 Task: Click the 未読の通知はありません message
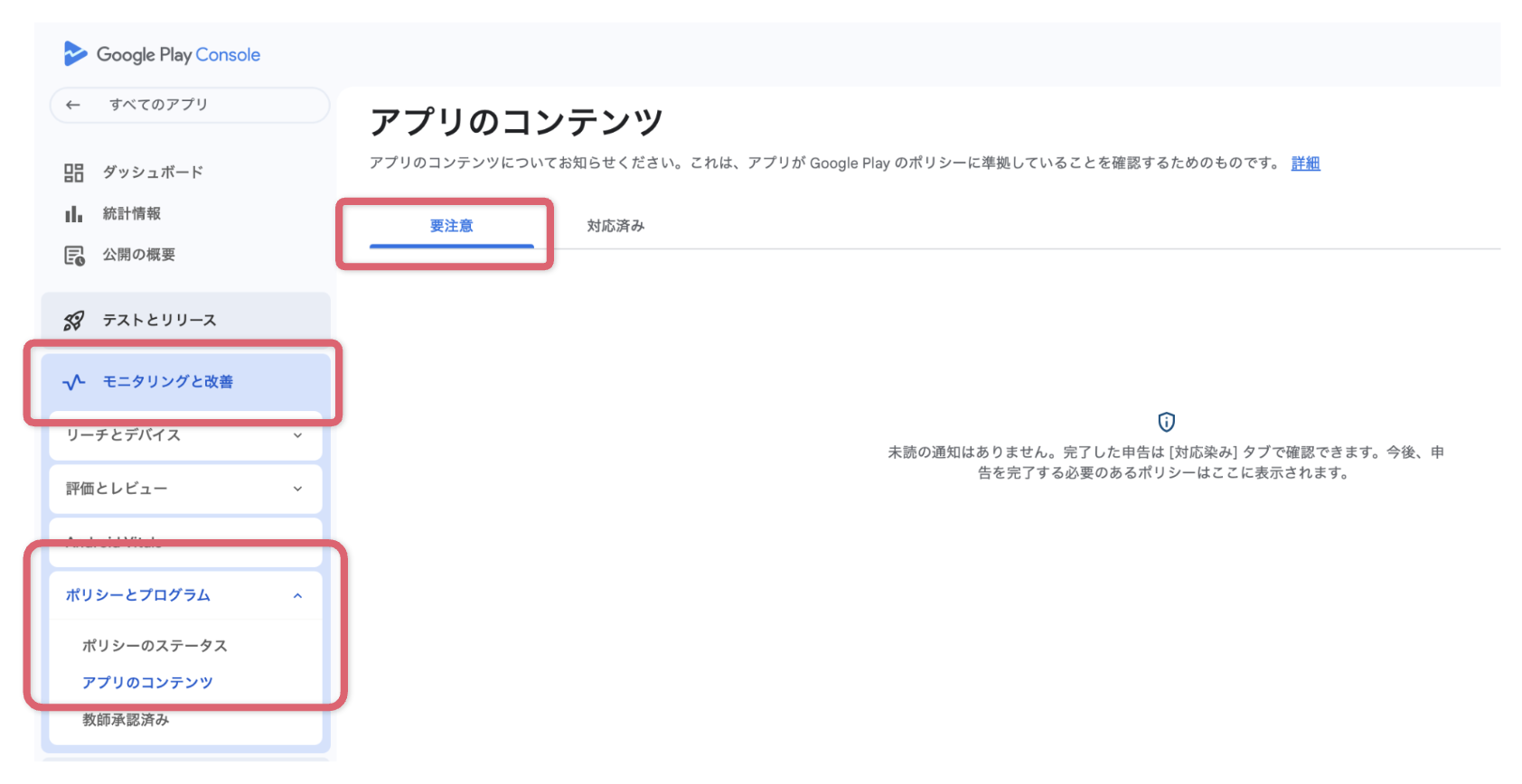click(x=1166, y=462)
